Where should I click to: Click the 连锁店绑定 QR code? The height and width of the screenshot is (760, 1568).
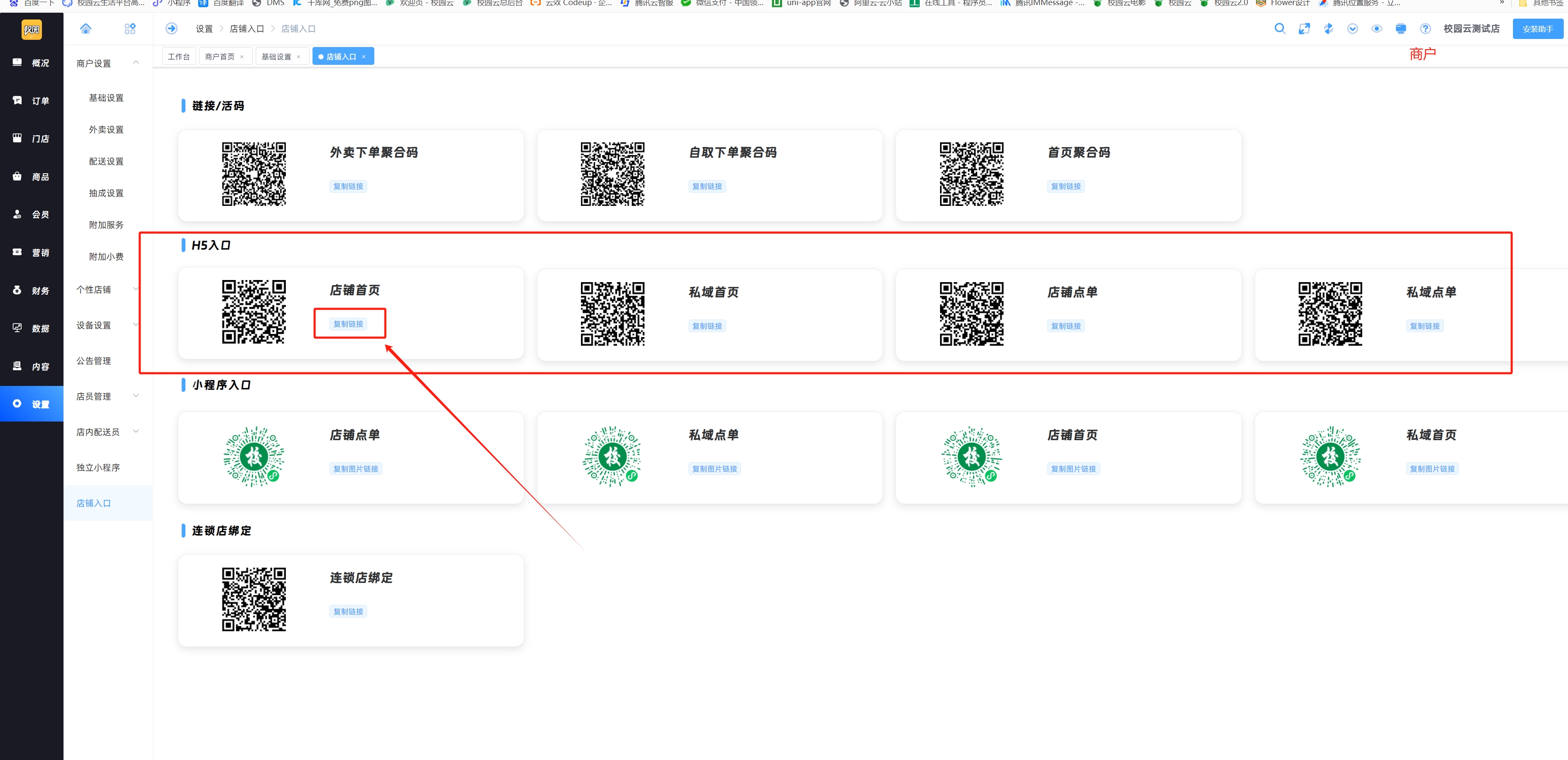point(254,599)
